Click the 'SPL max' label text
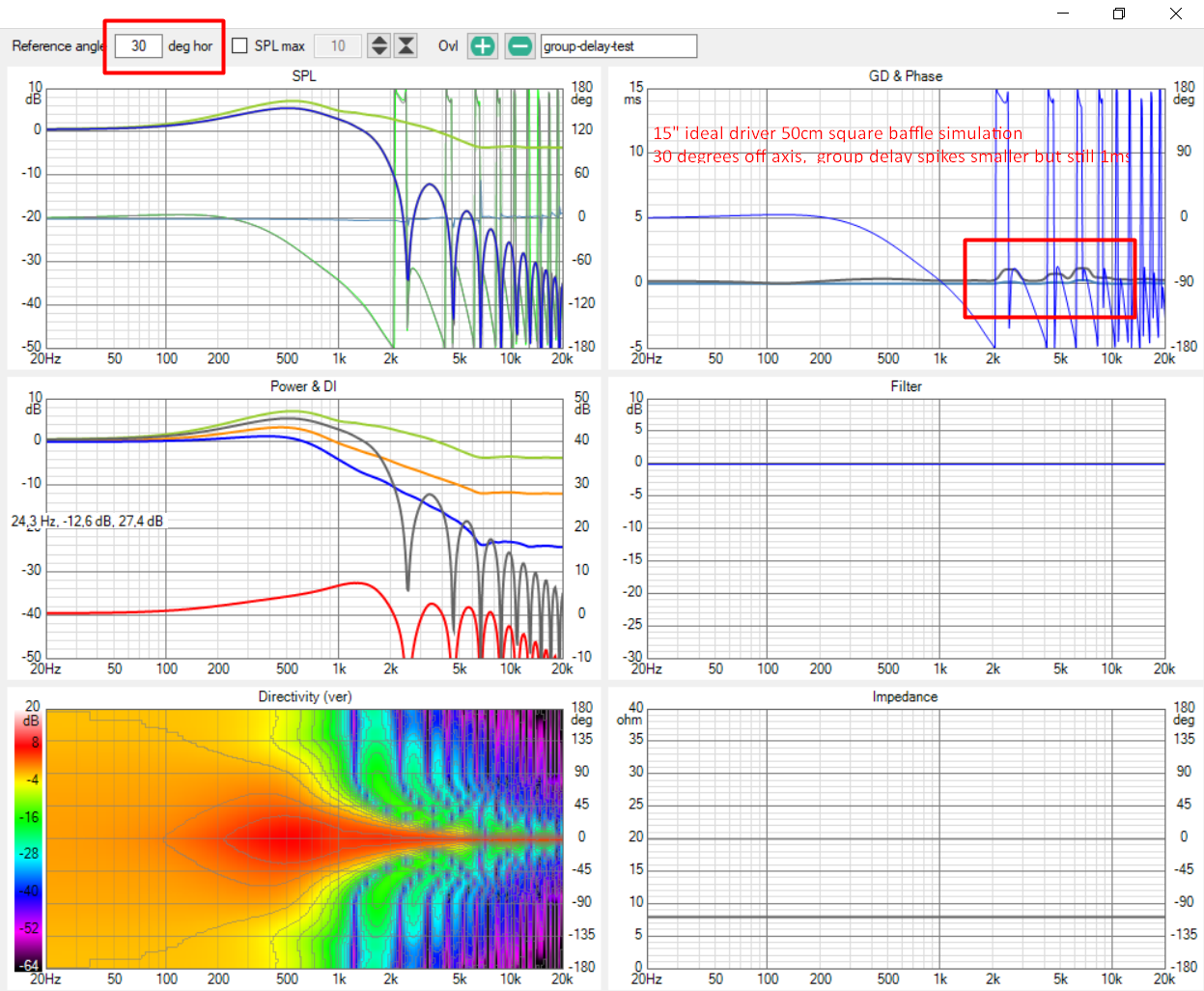1204x991 pixels. pos(280,46)
